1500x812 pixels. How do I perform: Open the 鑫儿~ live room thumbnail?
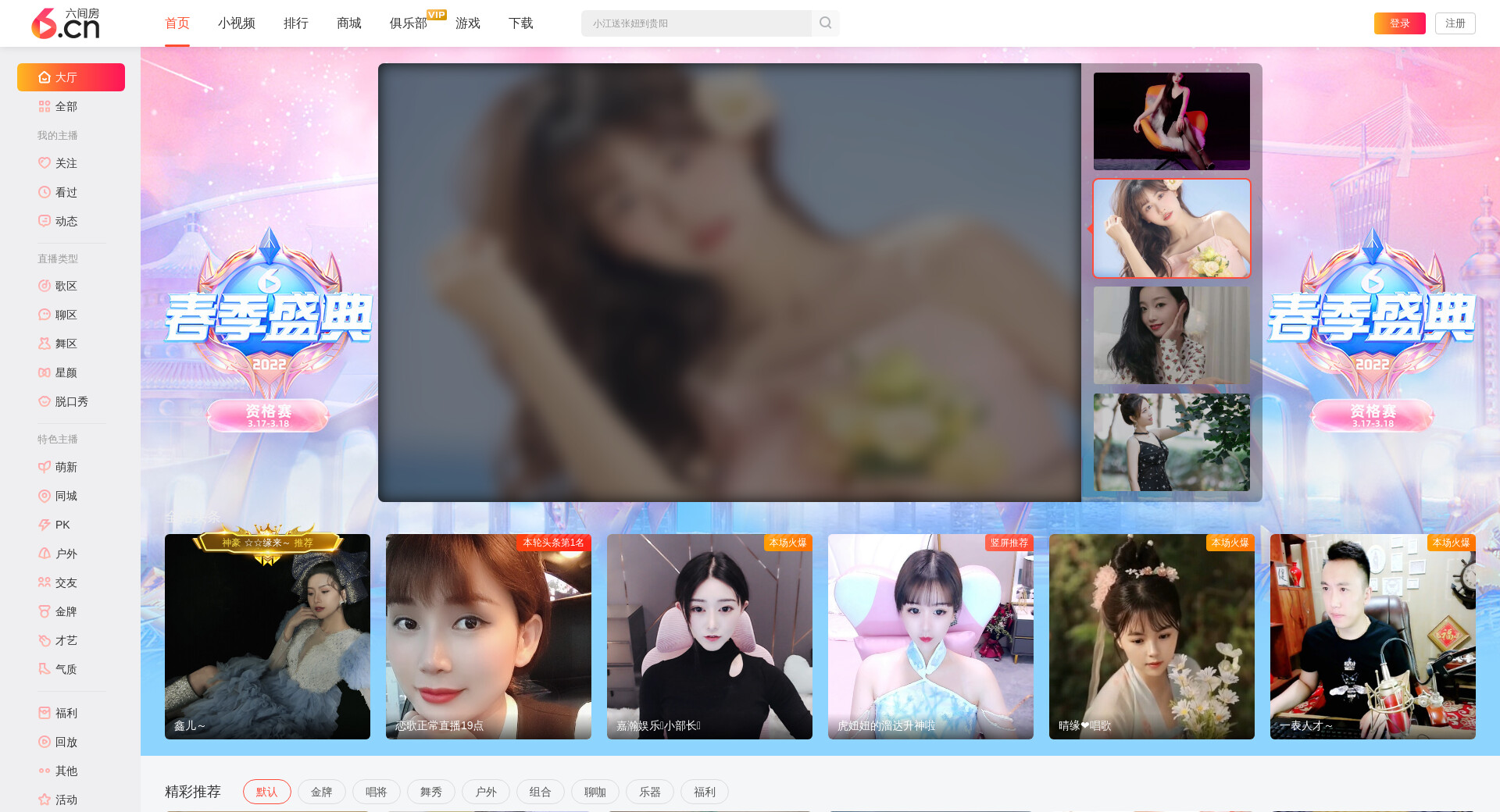point(267,636)
